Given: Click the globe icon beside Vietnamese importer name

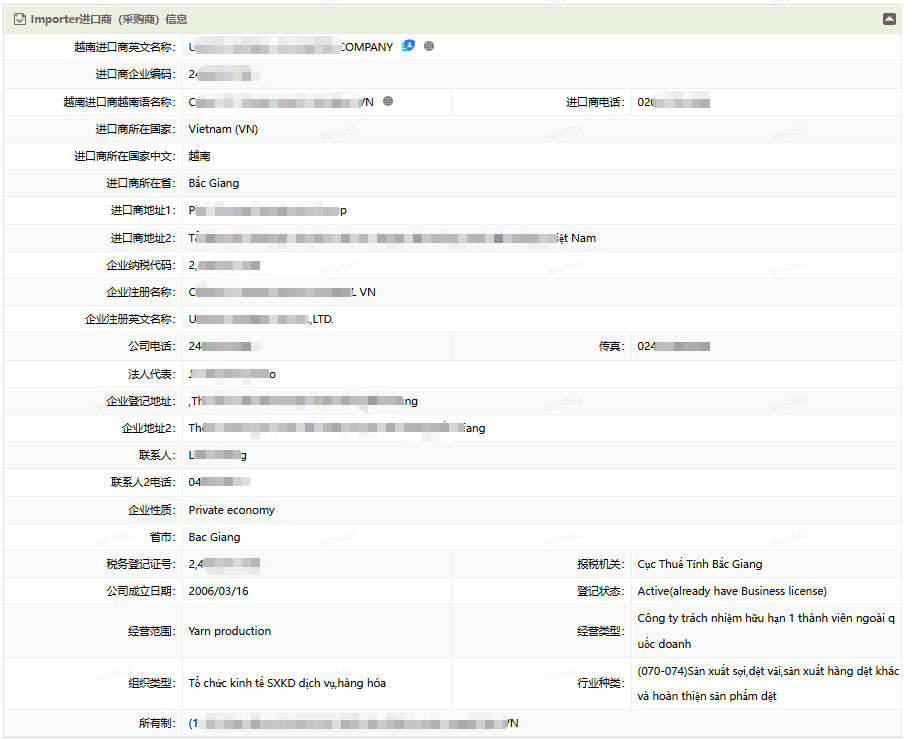Looking at the screenshot, I should click(388, 101).
